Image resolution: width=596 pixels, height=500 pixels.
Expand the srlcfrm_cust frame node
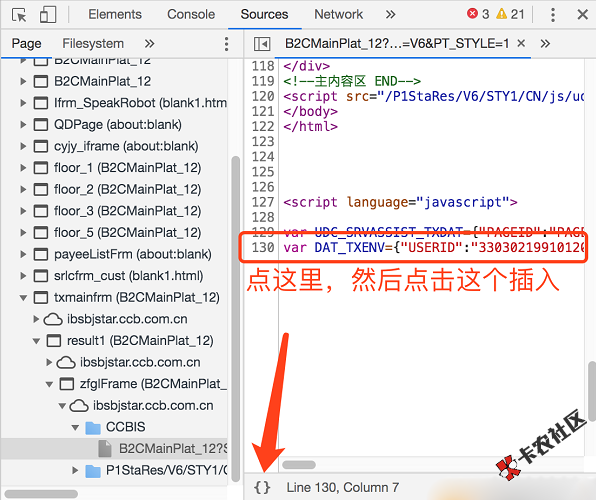click(23, 276)
